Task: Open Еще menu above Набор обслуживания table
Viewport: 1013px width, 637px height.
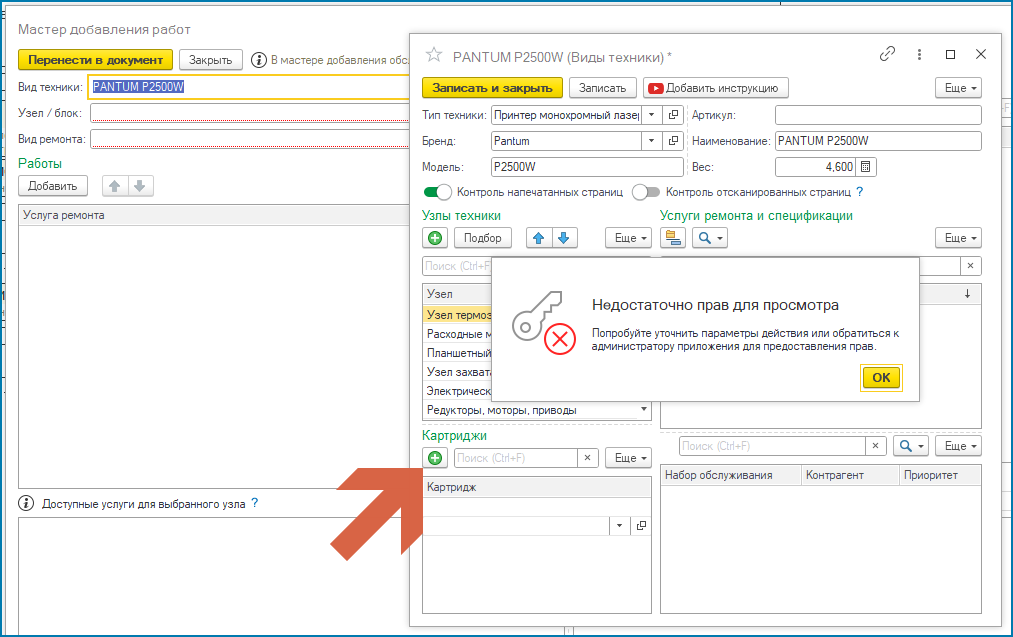Action: (958, 446)
